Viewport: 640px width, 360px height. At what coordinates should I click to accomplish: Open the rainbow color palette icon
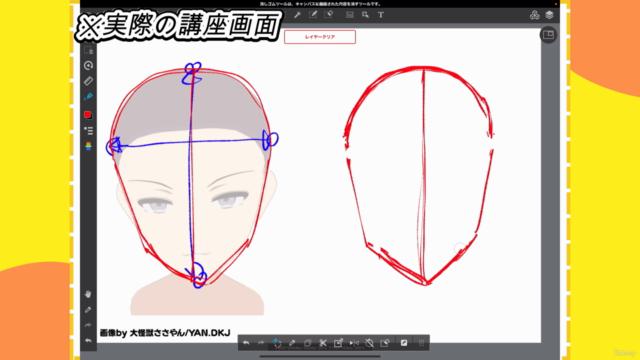(x=88, y=146)
